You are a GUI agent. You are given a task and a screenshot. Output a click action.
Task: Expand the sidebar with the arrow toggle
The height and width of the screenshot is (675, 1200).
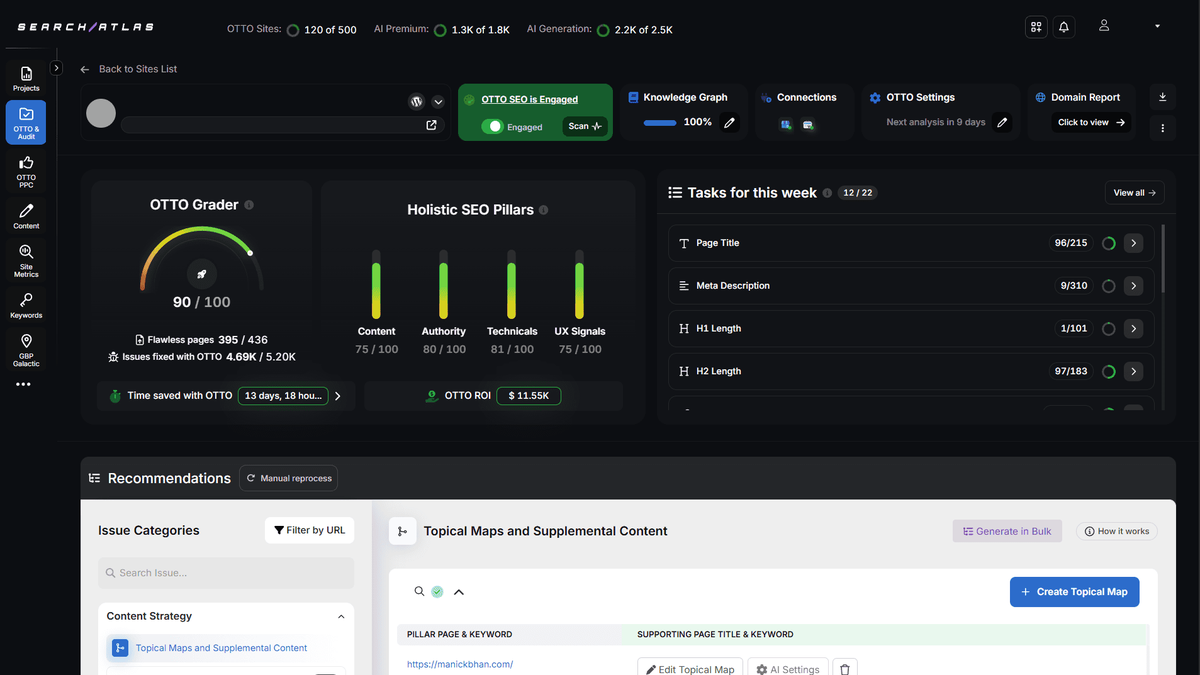click(57, 68)
